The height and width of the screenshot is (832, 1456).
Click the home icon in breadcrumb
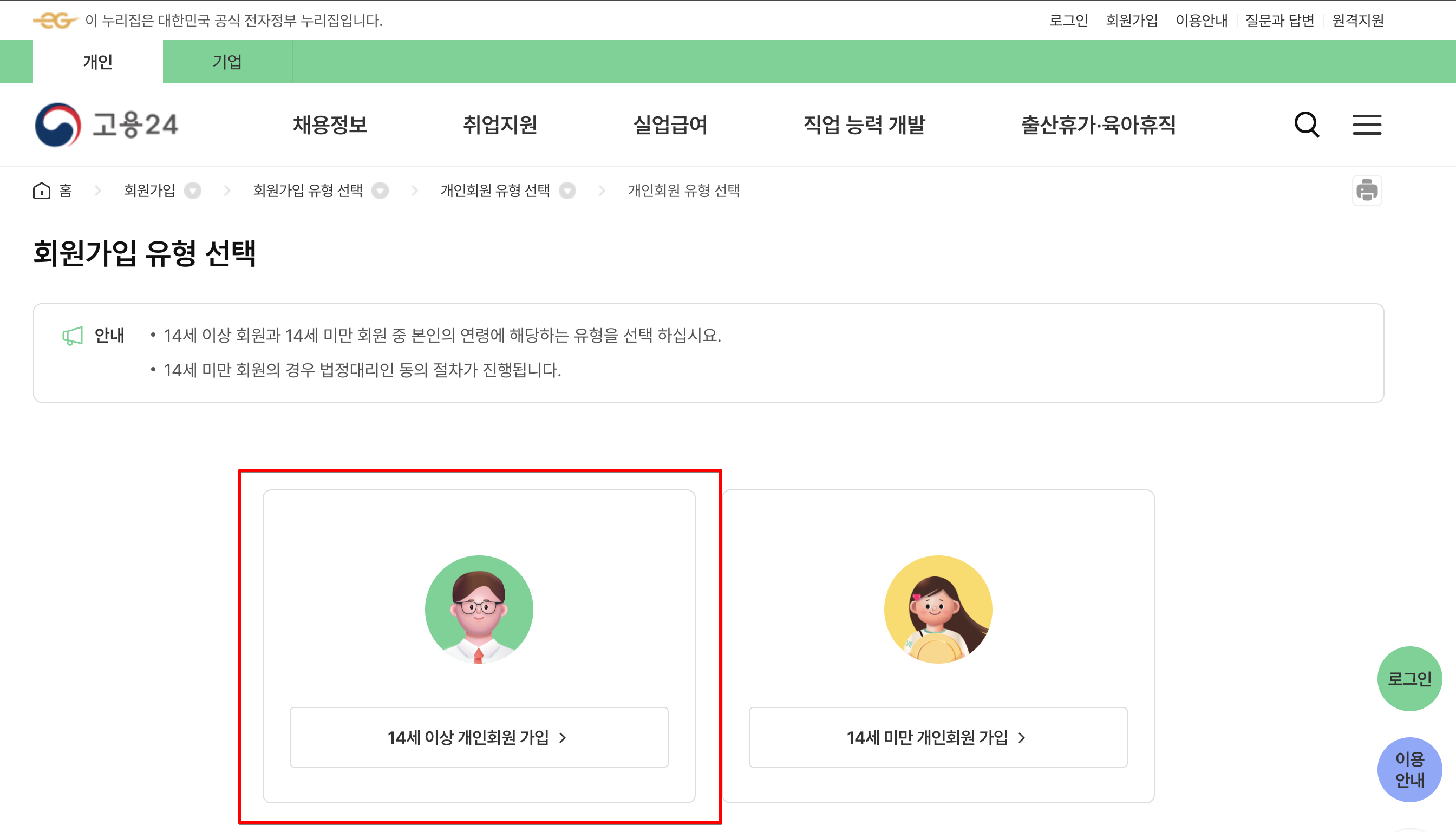click(x=42, y=191)
